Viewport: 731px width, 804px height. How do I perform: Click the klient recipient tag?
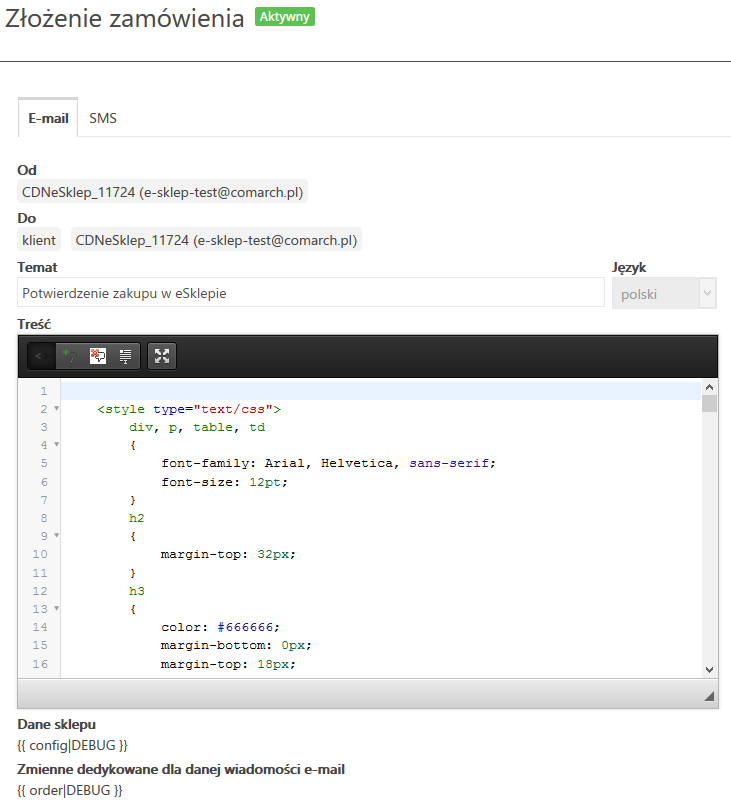(x=39, y=240)
